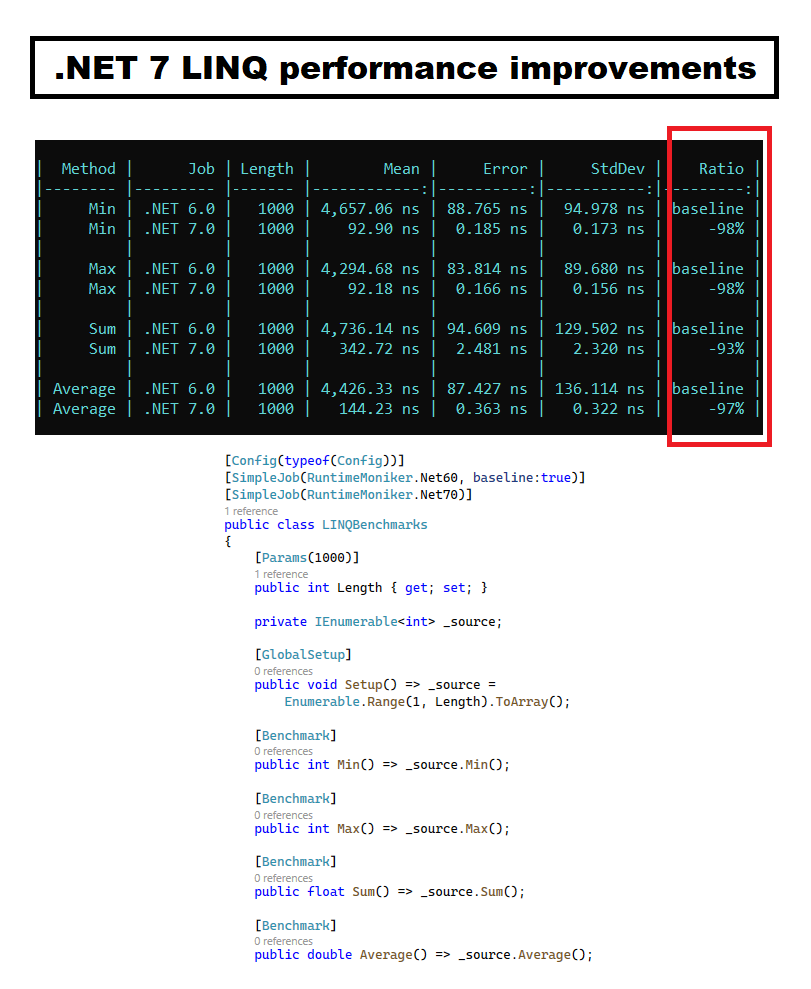Image resolution: width=811 pixels, height=989 pixels.
Task: Select the Job column header
Action: [x=201, y=168]
